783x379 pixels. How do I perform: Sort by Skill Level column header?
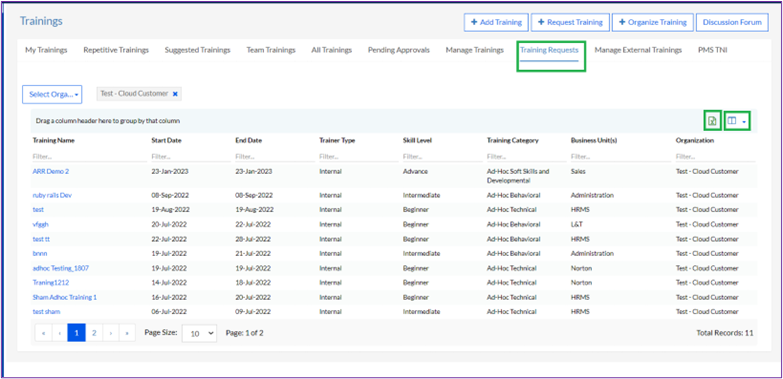click(x=417, y=140)
